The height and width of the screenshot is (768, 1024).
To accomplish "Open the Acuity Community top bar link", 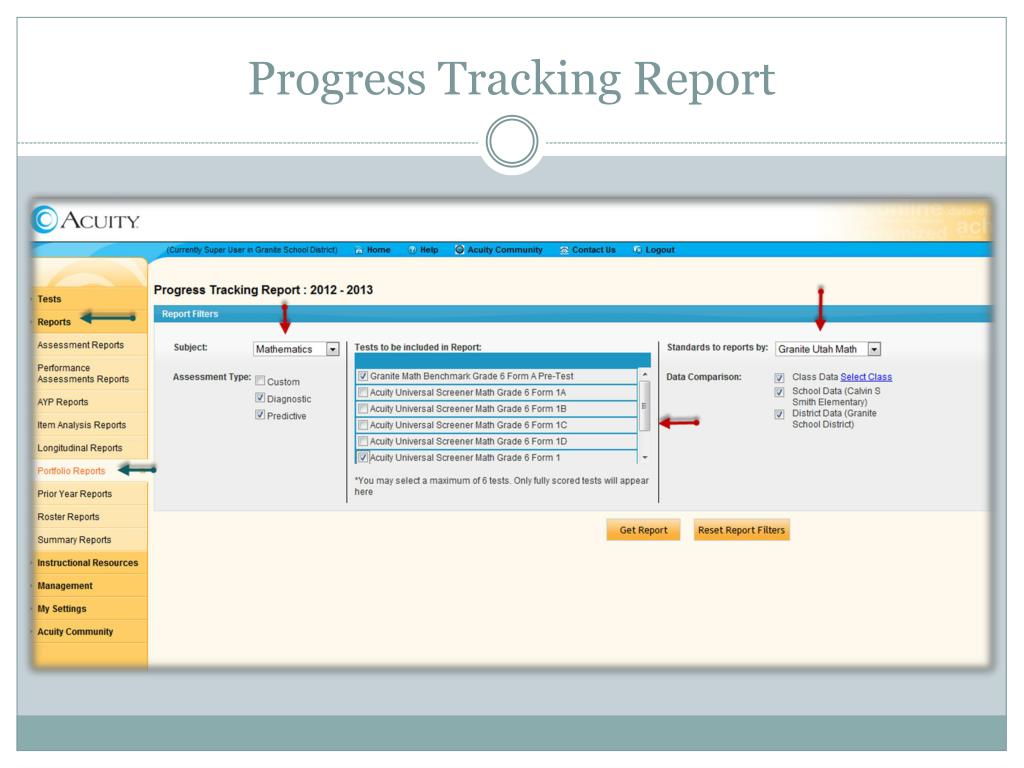I will coord(505,250).
